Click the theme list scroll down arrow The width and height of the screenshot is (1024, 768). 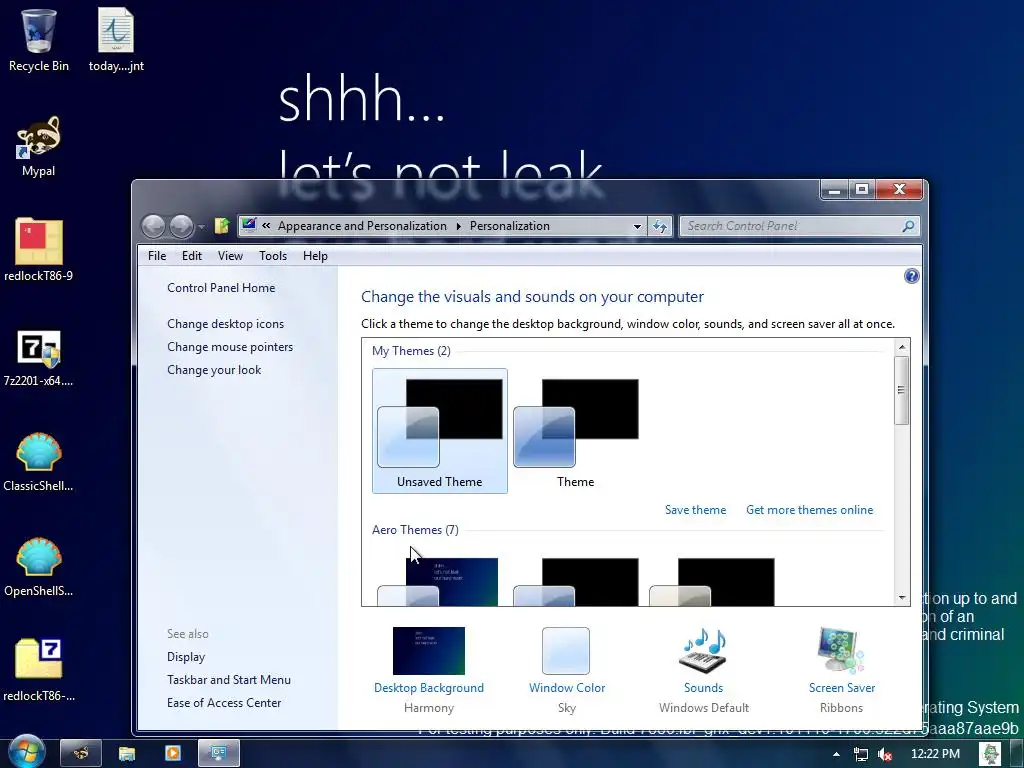pos(902,598)
